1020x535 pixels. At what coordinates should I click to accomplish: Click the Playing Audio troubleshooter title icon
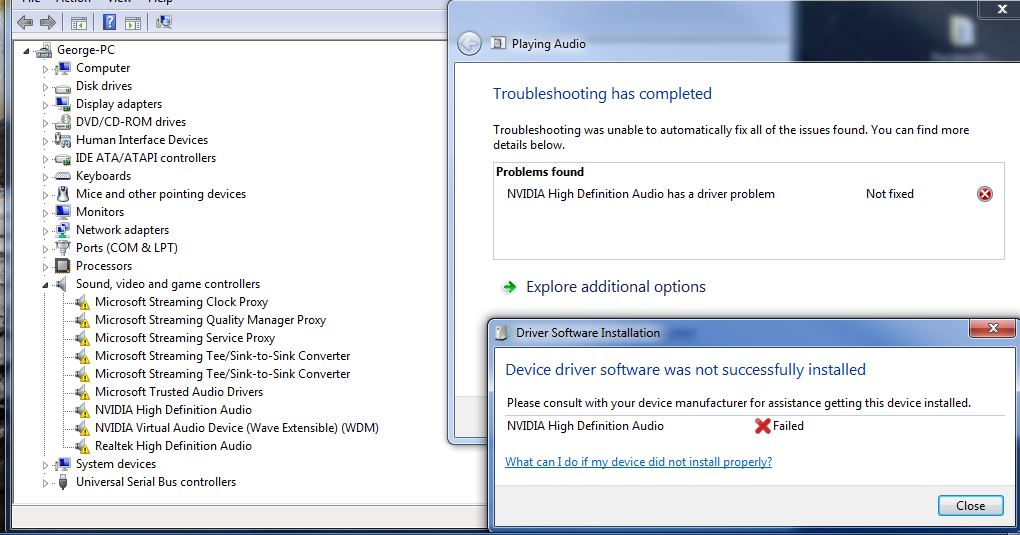click(498, 44)
